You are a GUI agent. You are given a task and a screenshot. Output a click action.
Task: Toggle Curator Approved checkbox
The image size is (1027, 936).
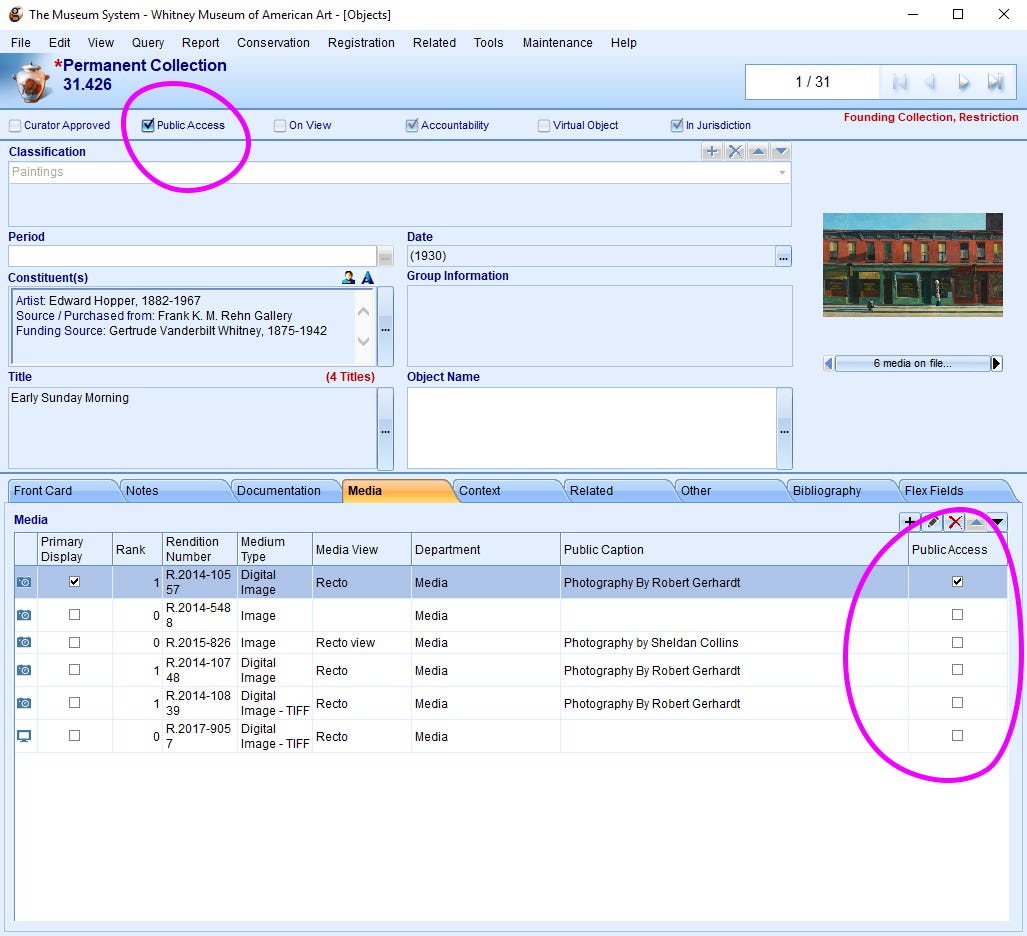pyautogui.click(x=15, y=125)
